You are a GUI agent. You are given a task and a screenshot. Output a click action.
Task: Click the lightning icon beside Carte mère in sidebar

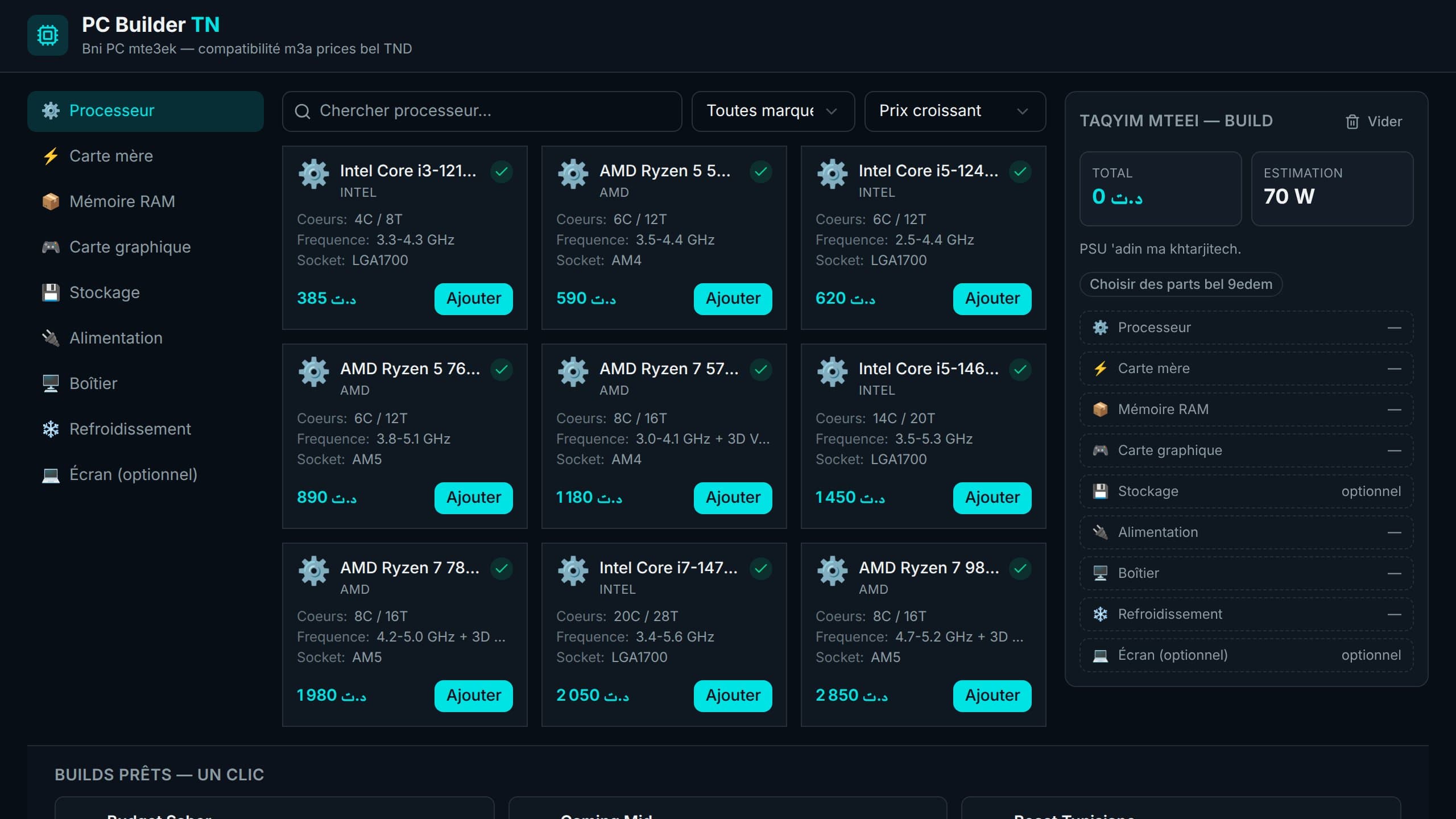(51, 156)
